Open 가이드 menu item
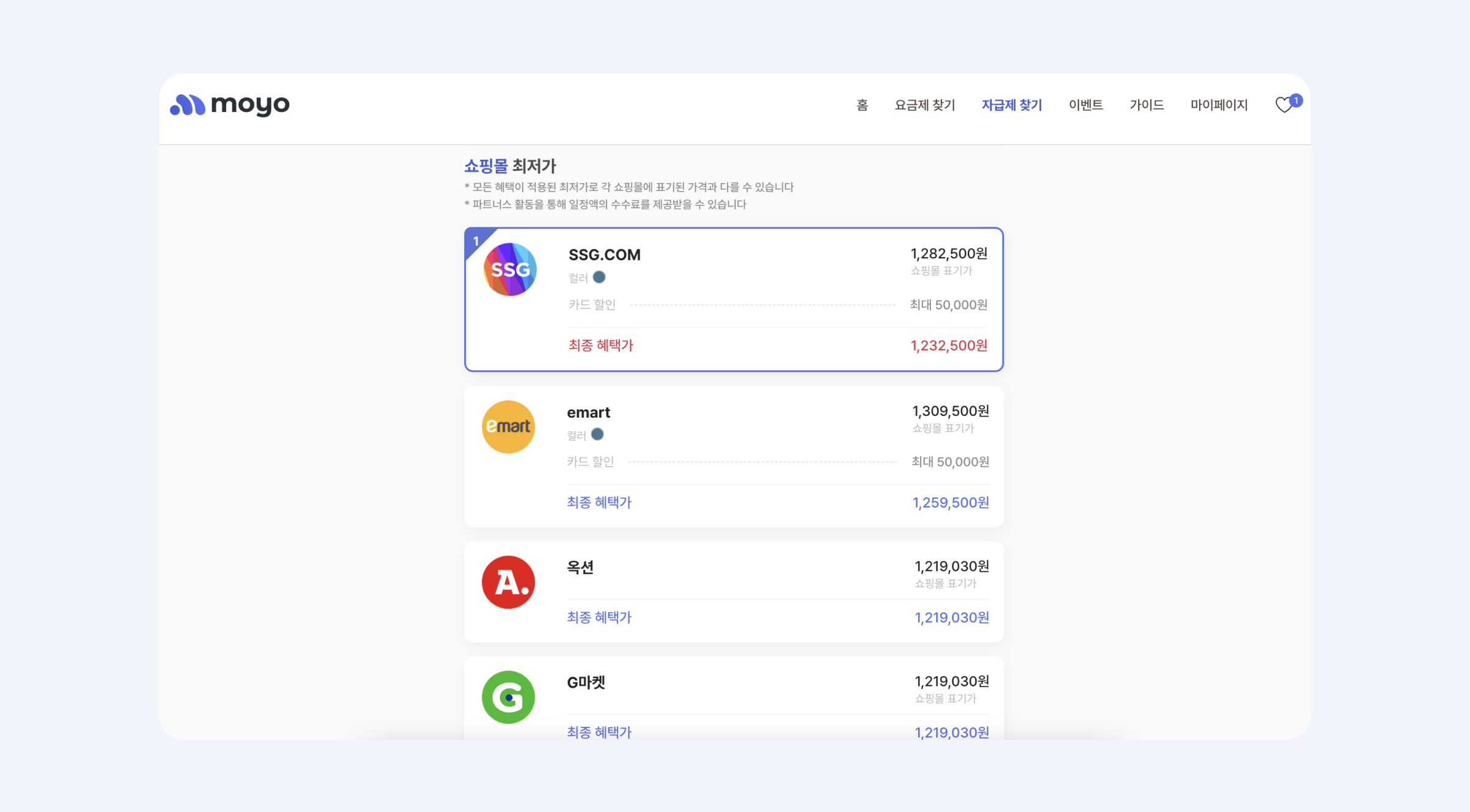The image size is (1470, 812). (1147, 105)
